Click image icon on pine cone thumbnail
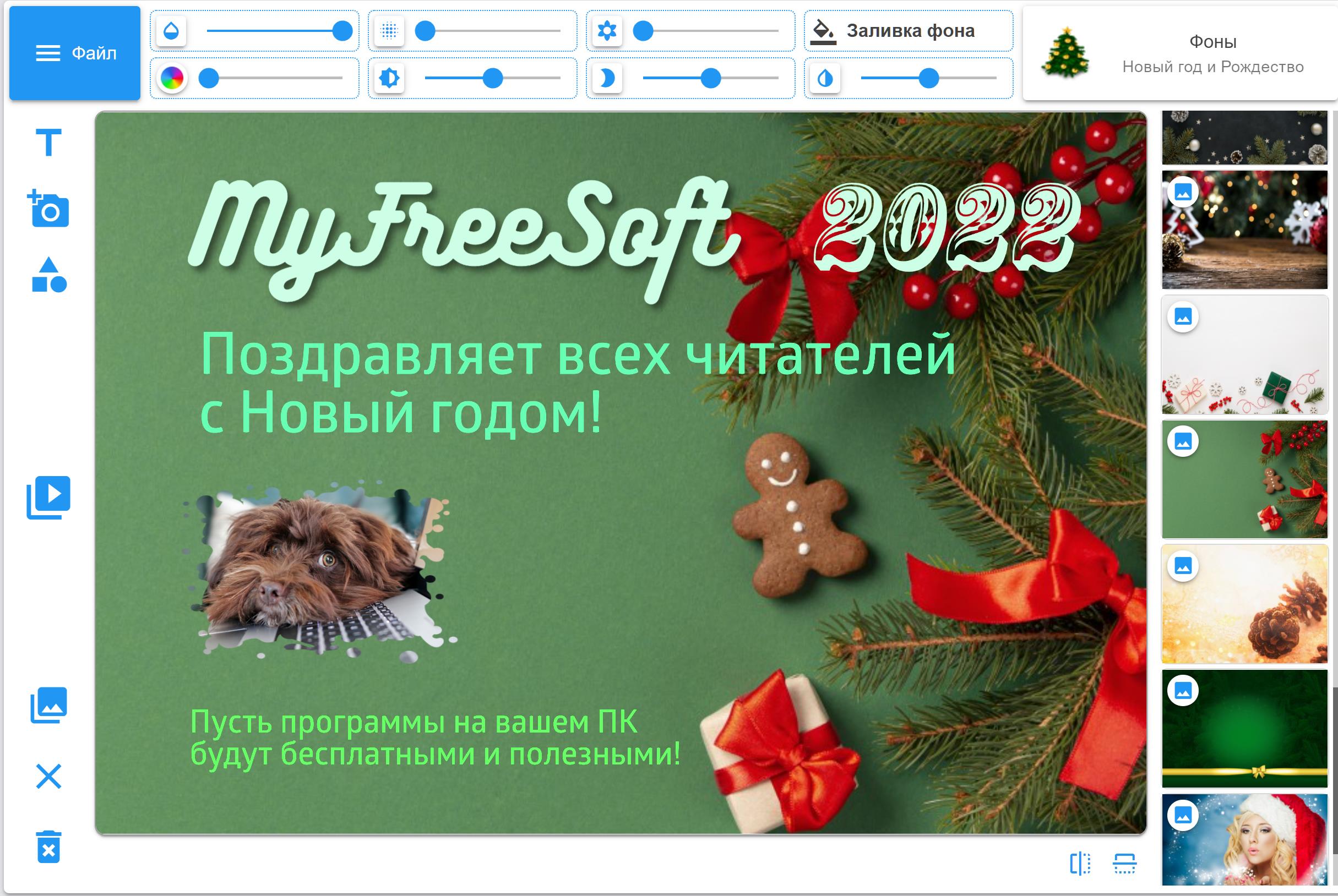This screenshot has height=896, width=1338. click(x=1183, y=566)
